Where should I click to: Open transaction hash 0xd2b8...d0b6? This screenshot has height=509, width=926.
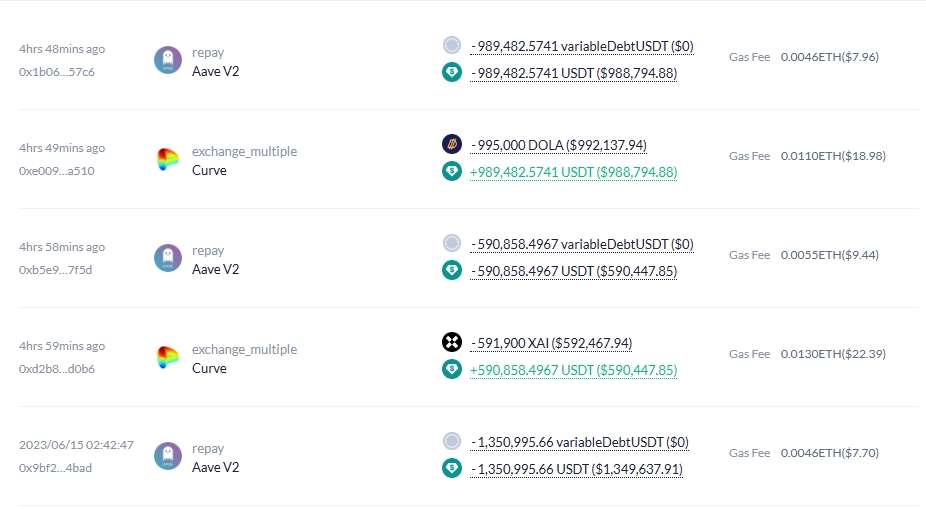coord(57,369)
